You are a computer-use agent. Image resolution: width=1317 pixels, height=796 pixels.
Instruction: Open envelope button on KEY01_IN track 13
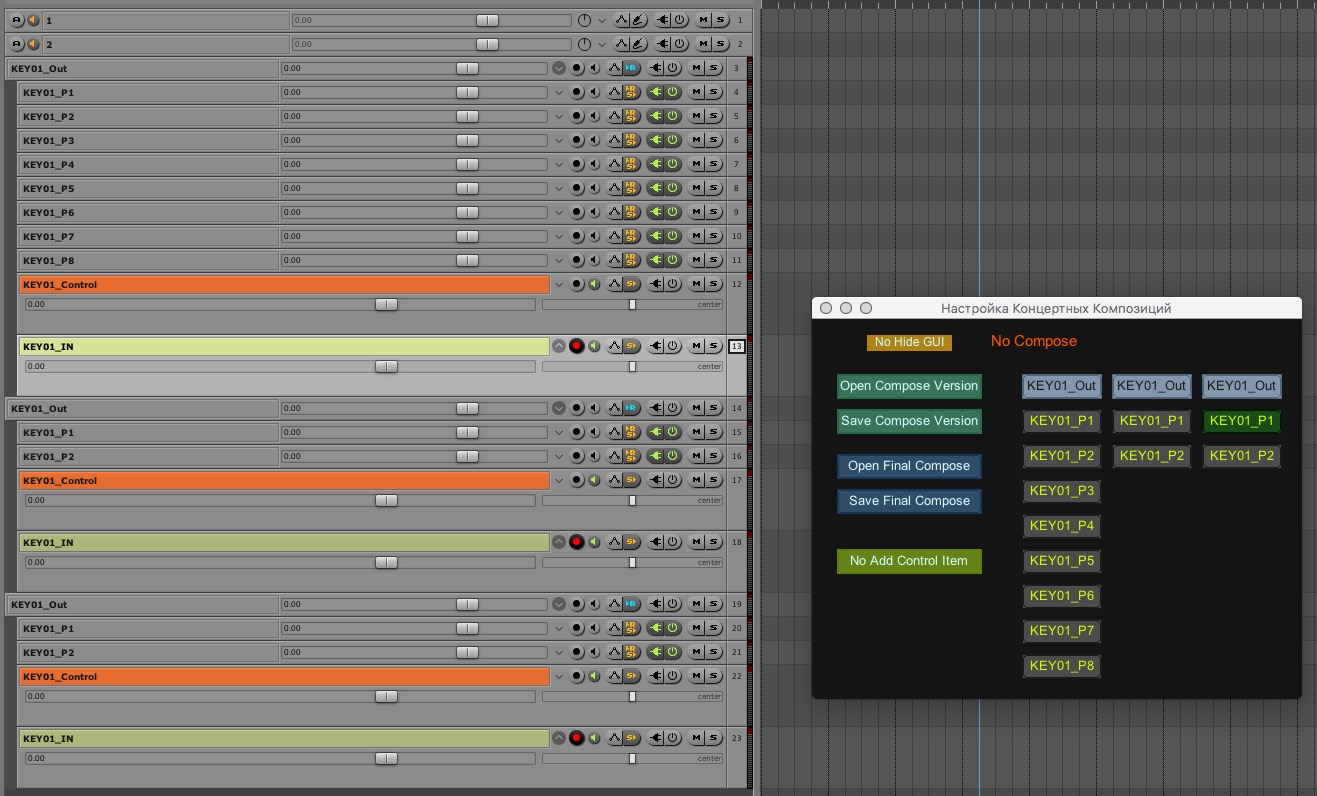pos(614,346)
